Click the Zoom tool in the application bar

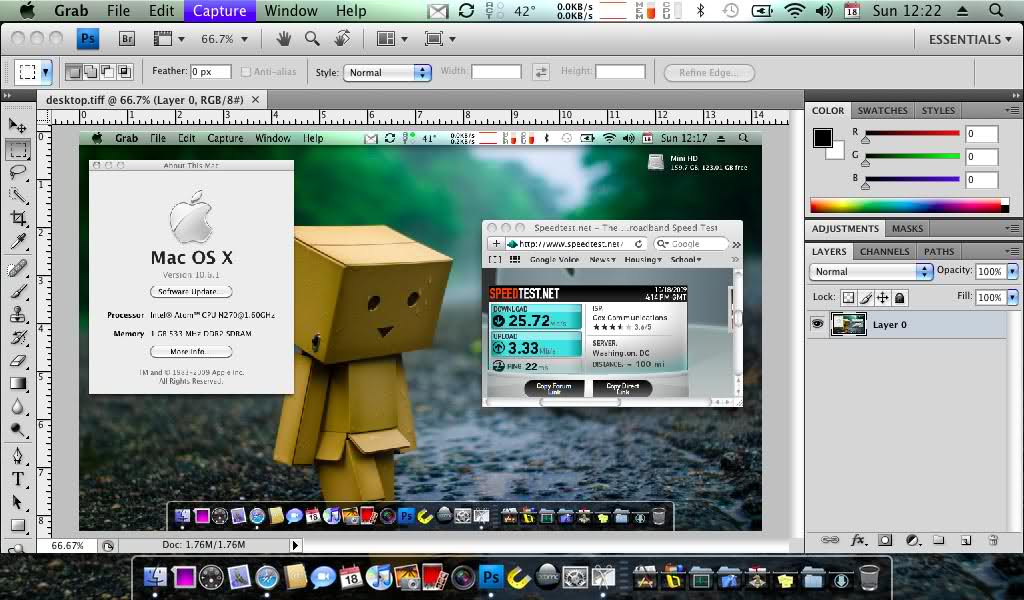(312, 39)
